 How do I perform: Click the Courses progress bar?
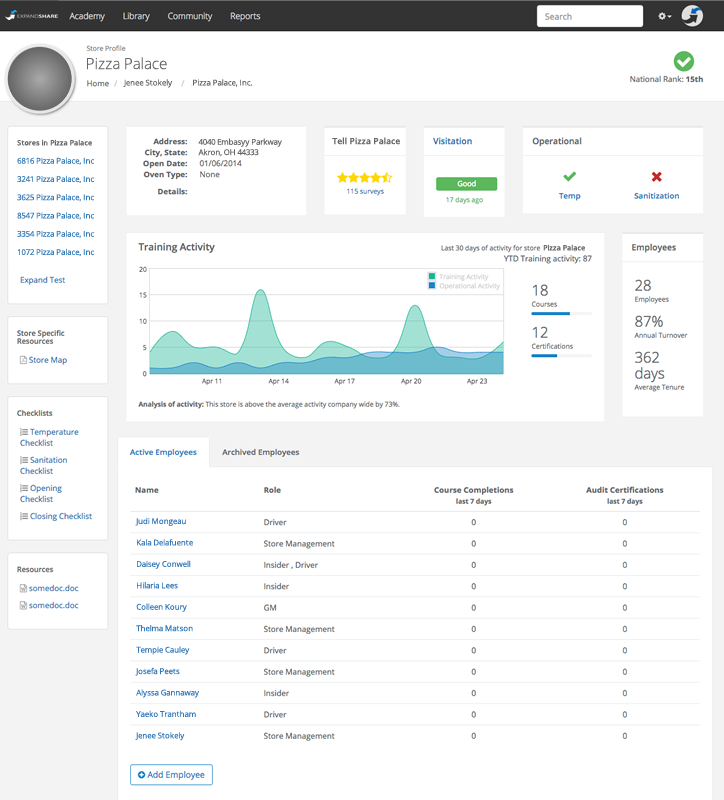pyautogui.click(x=561, y=314)
